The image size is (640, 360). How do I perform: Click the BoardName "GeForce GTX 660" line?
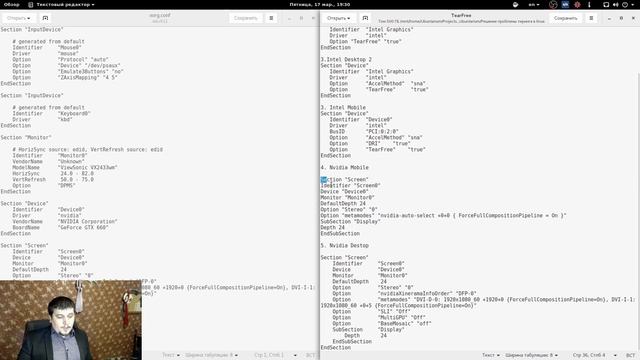pyautogui.click(x=60, y=227)
